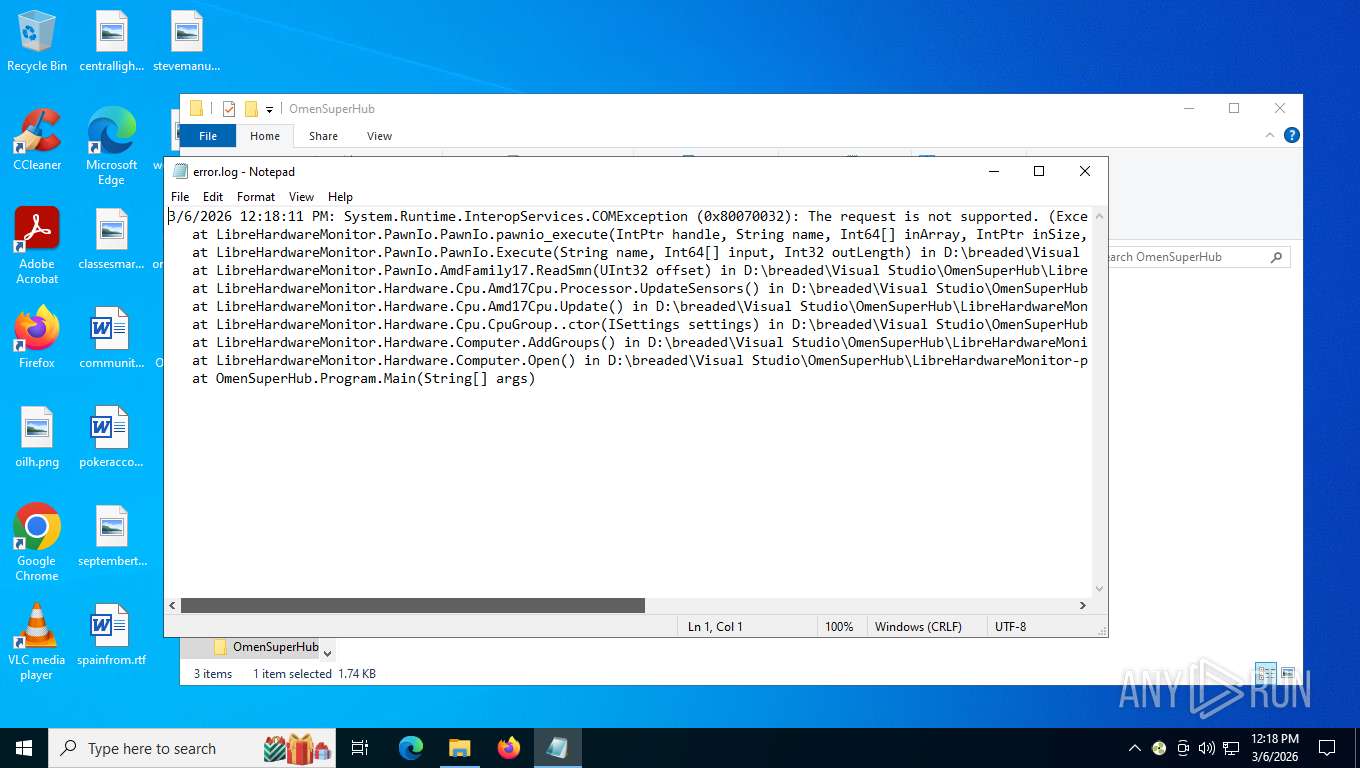Image resolution: width=1360 pixels, height=768 pixels.
Task: Switch to the Explorer View tab
Action: click(379, 136)
